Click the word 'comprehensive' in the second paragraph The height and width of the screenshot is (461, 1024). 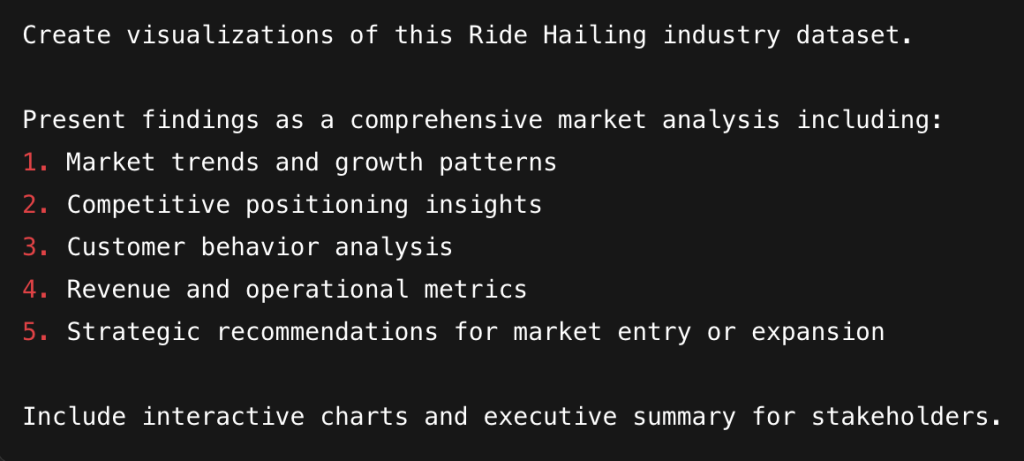[446, 120]
